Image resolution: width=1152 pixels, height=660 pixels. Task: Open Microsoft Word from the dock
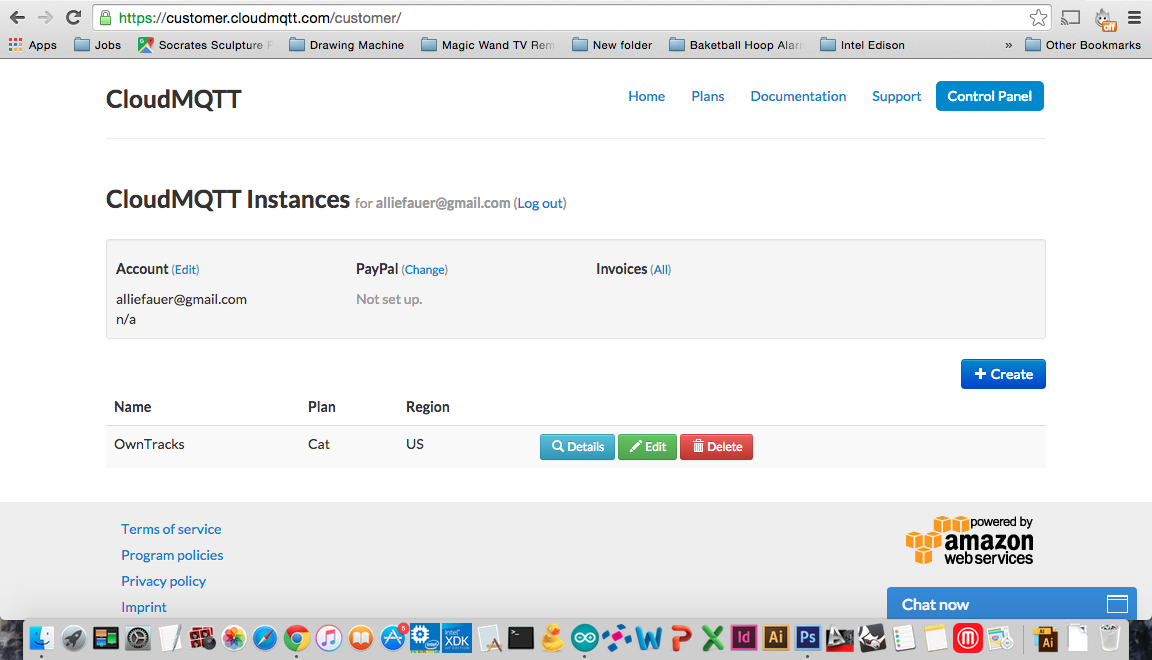(x=648, y=638)
